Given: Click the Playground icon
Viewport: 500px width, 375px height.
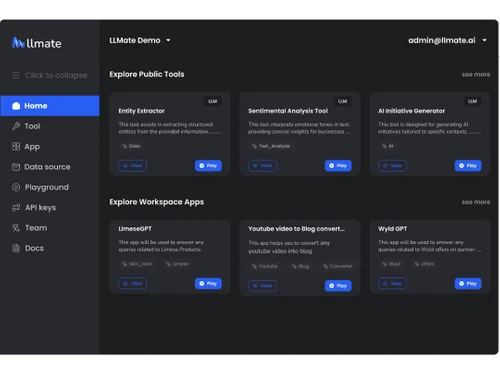Looking at the screenshot, I should [16, 187].
